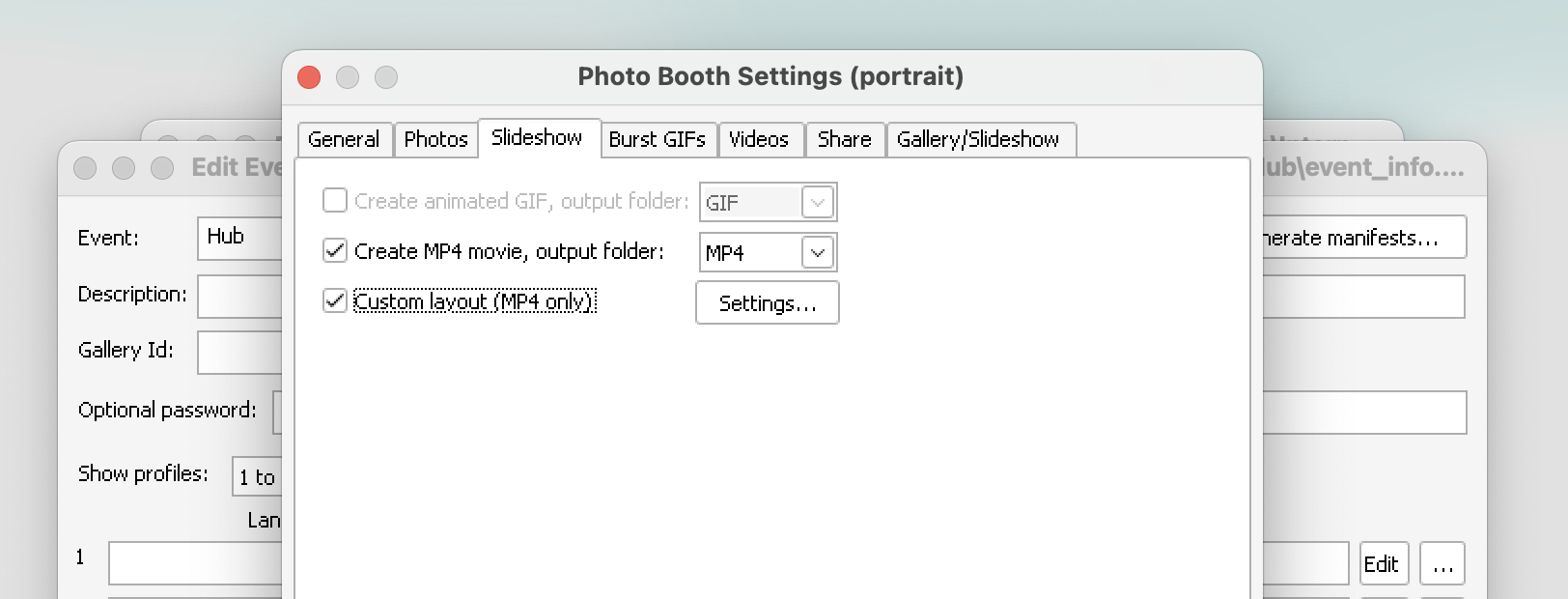Open the Photos tab

click(435, 140)
